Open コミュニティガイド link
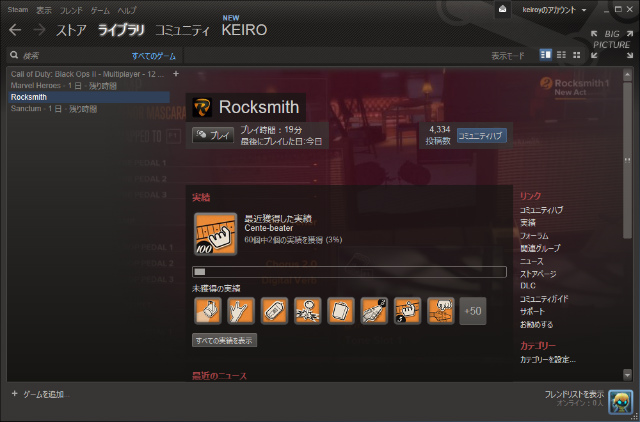Viewport: 640px width, 422px height. [544, 299]
